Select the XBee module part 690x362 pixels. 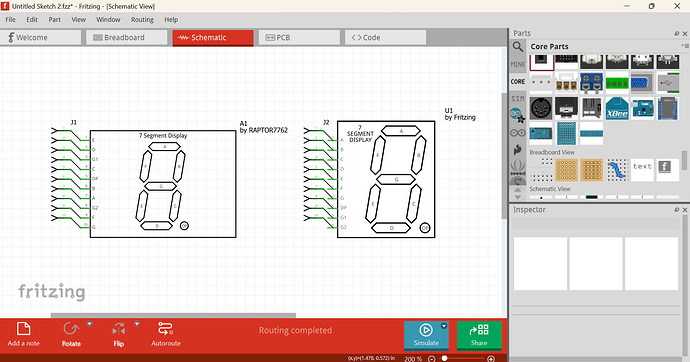617,108
